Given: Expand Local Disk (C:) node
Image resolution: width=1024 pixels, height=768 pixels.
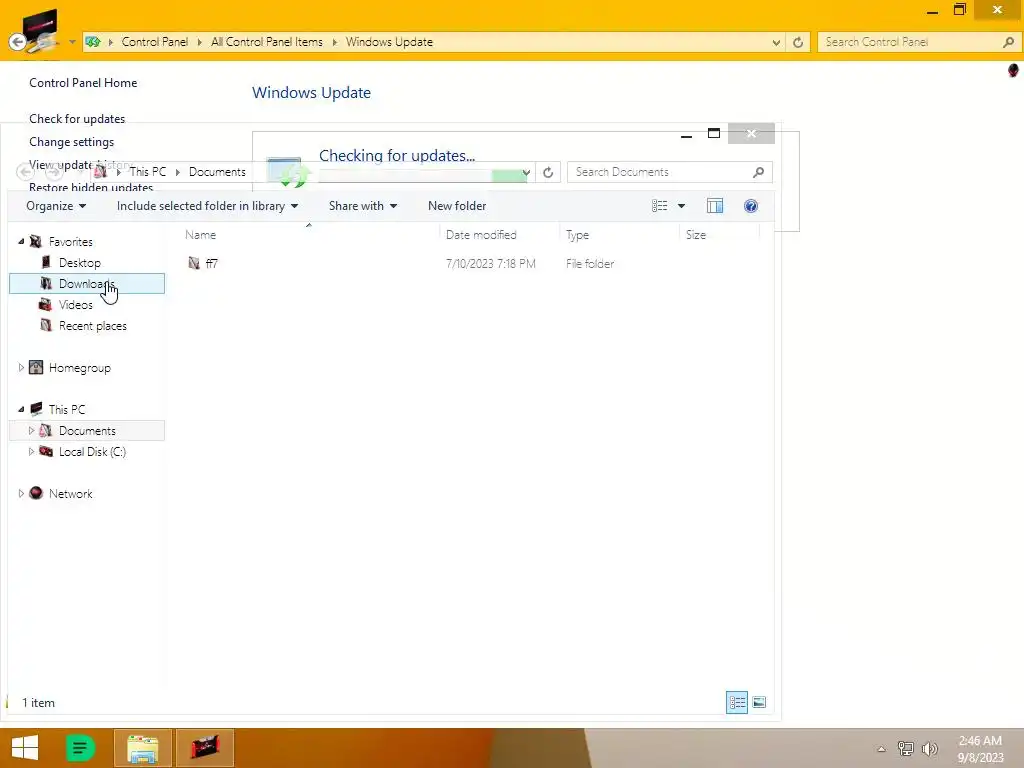Looking at the screenshot, I should (x=31, y=451).
